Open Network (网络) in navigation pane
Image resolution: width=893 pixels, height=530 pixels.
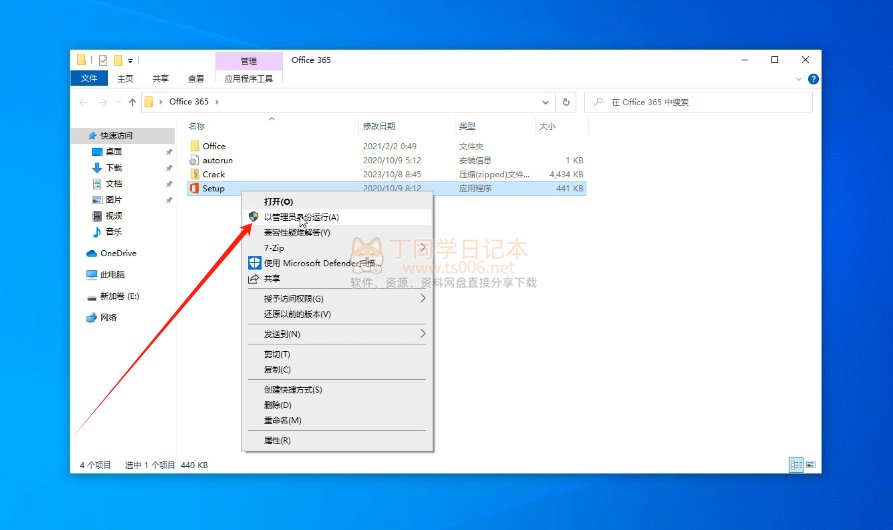pos(101,318)
